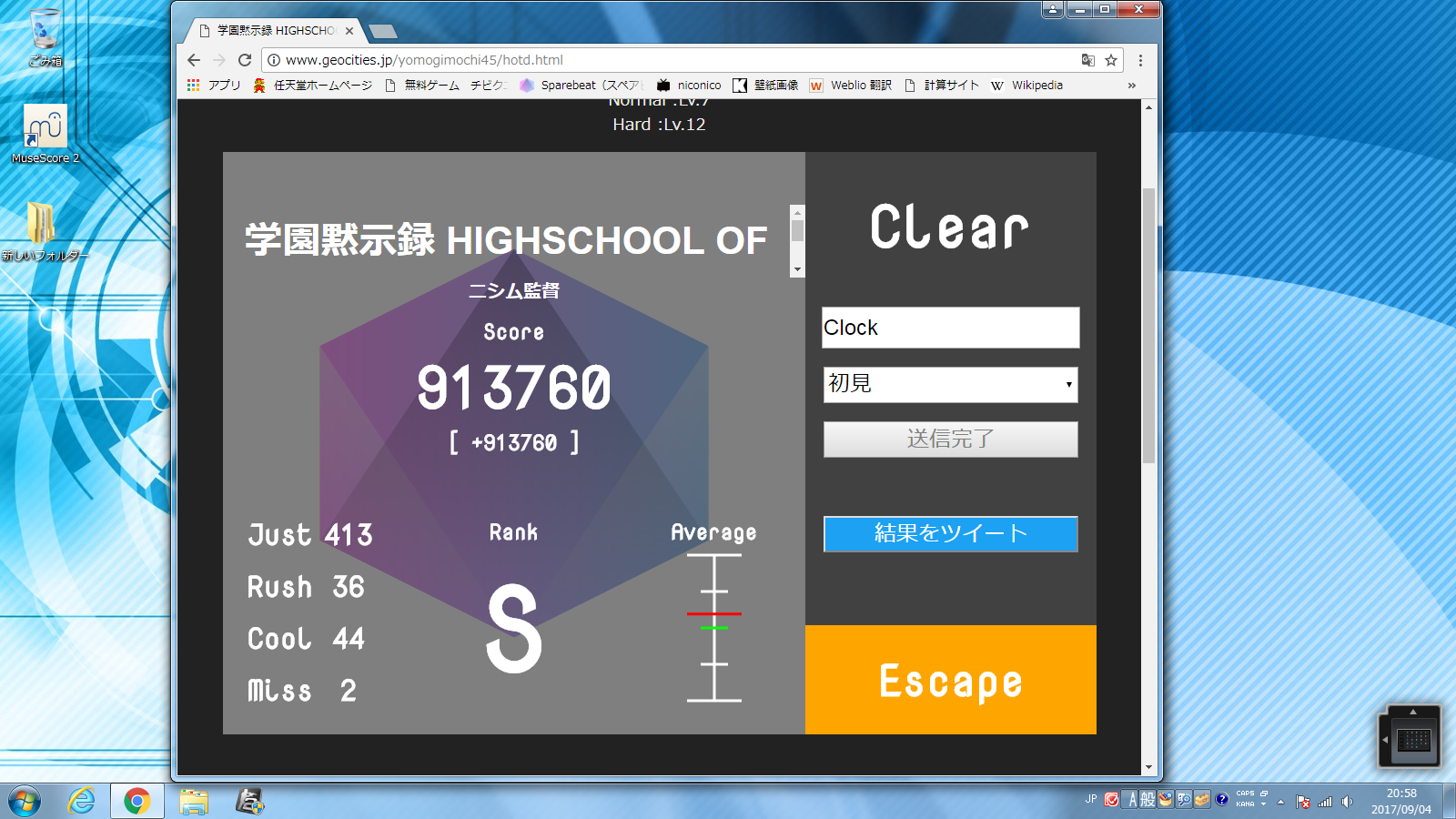This screenshot has width=1456, height=819.
Task: Show hidden bookmarks with the chevron
Action: tap(1131, 86)
